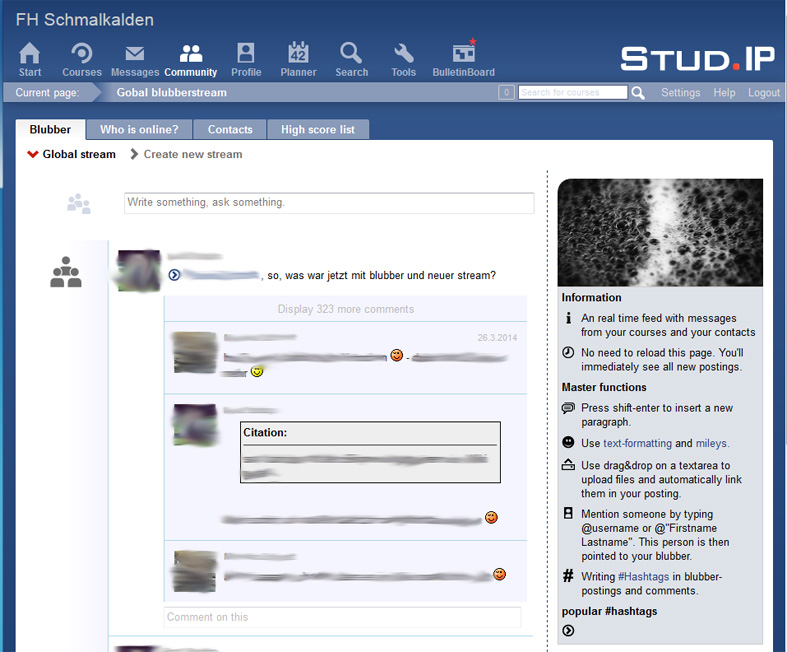Click the popular #hashtags heading
This screenshot has width=787, height=652.
(x=609, y=611)
